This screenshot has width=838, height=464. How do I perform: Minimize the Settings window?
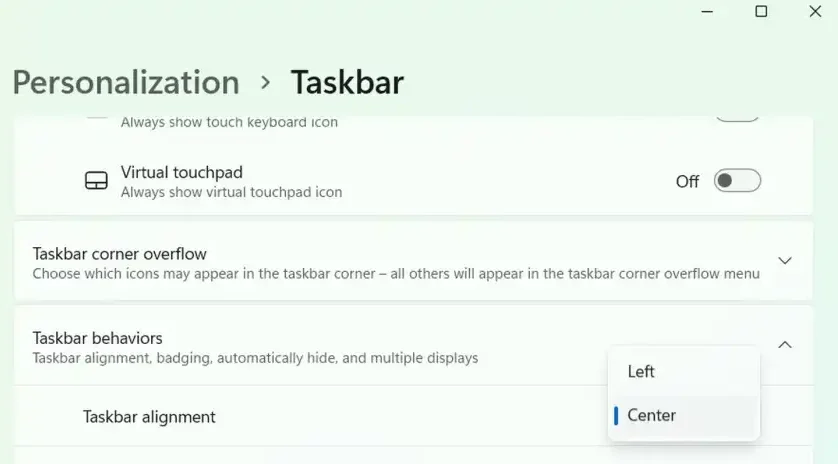click(707, 11)
